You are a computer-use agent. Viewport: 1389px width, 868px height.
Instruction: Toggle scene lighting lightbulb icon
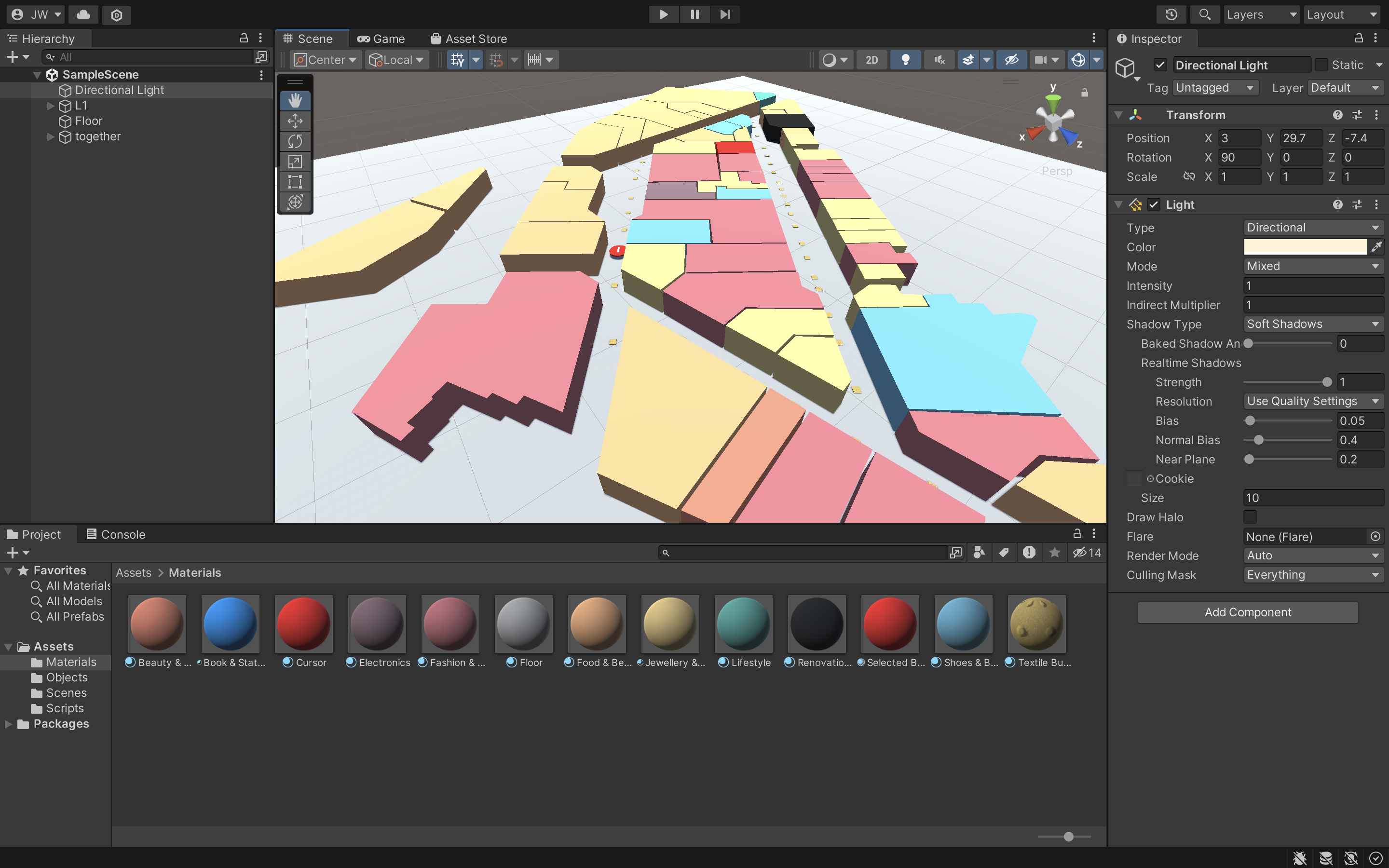tap(905, 60)
